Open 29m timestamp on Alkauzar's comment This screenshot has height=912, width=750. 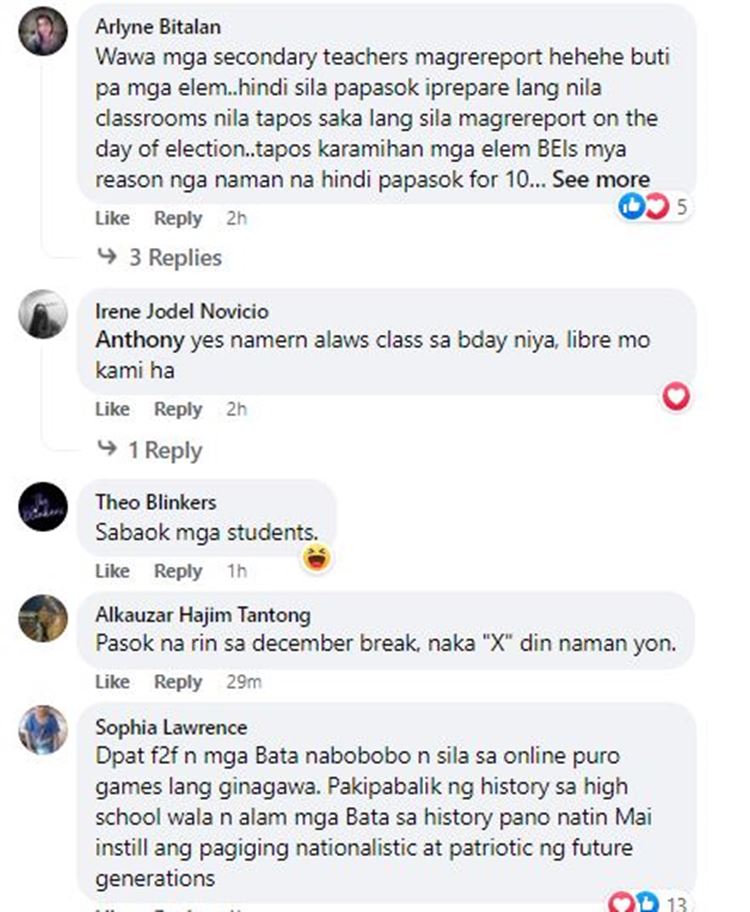[x=244, y=682]
